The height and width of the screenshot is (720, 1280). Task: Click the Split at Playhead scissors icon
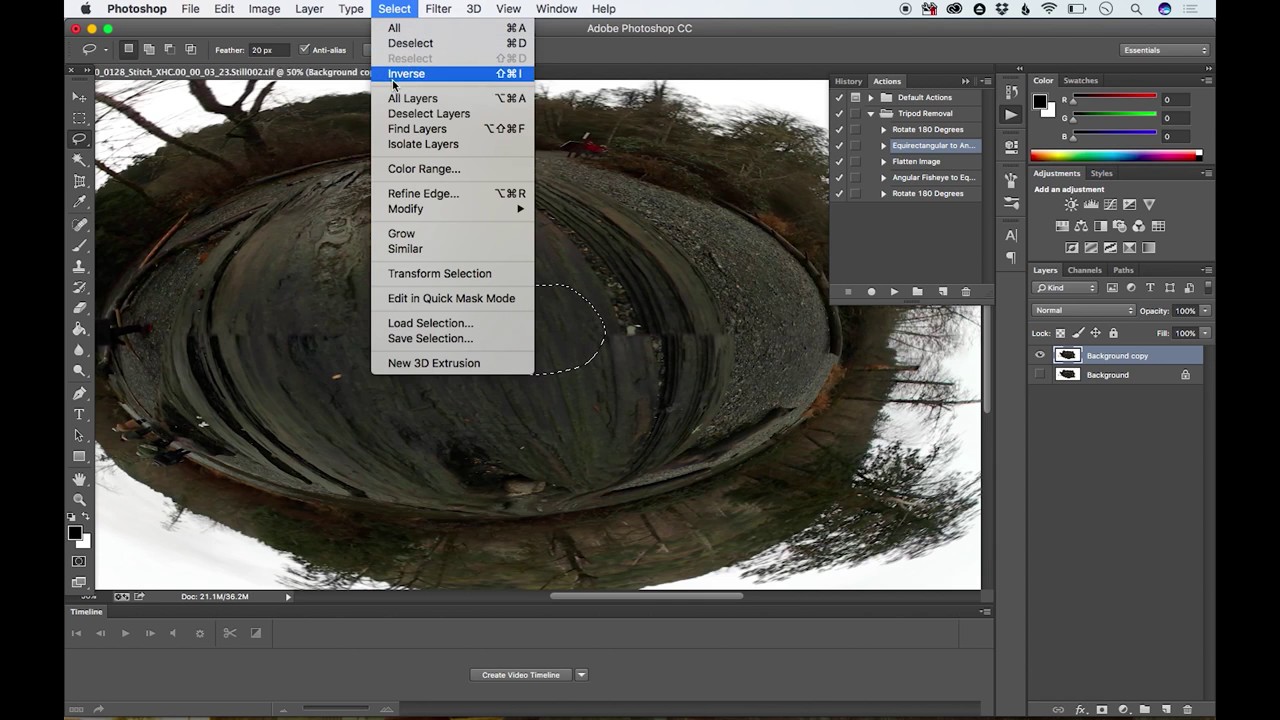point(229,633)
